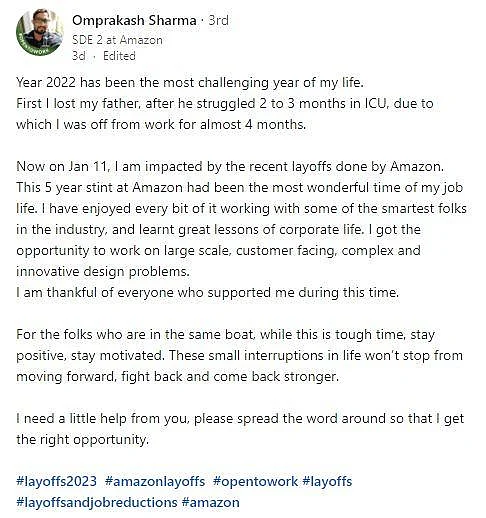This screenshot has width=486, height=518.
Task: Click the Omprakash Sharma author name
Action: (x=134, y=20)
